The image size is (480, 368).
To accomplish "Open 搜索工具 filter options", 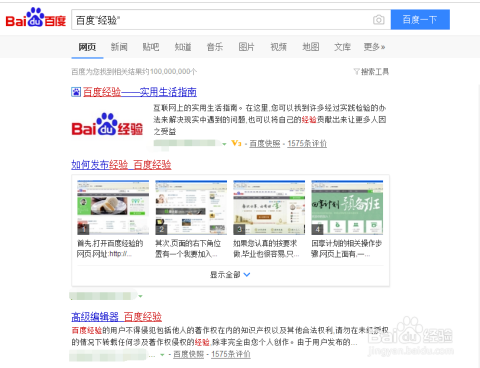I will point(375,72).
